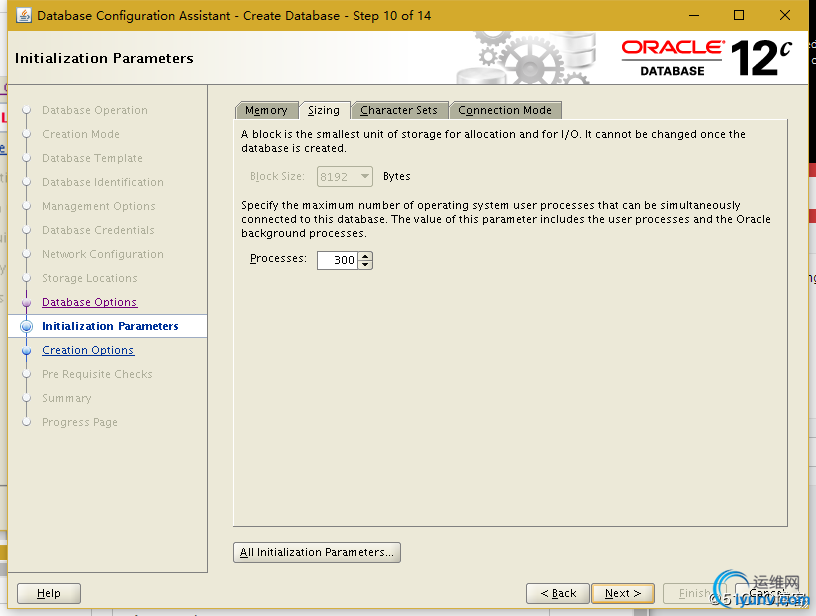
Task: Click Database Identification step label
Action: (103, 182)
